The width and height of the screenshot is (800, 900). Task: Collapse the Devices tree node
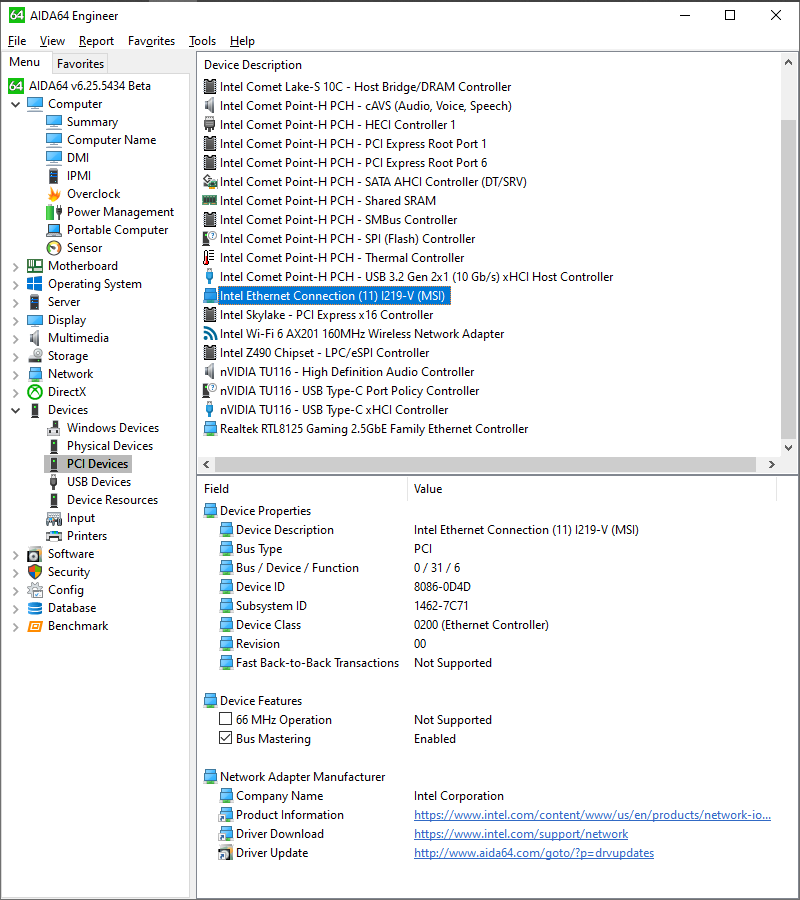[x=15, y=410]
